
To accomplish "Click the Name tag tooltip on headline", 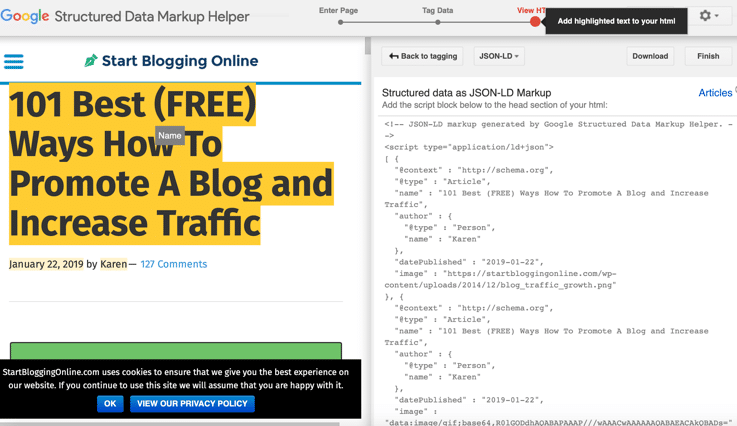I will click(170, 135).
